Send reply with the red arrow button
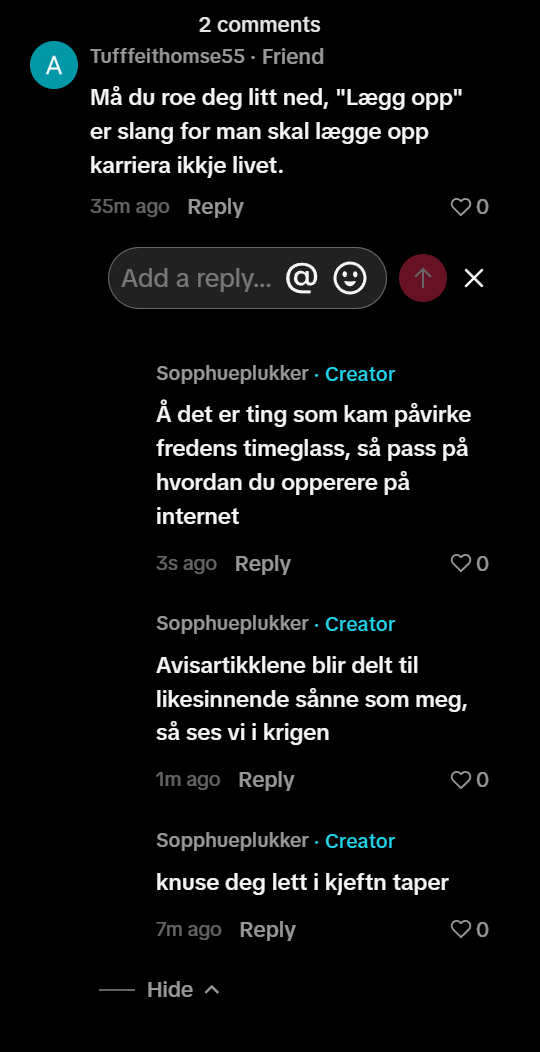 coord(423,278)
